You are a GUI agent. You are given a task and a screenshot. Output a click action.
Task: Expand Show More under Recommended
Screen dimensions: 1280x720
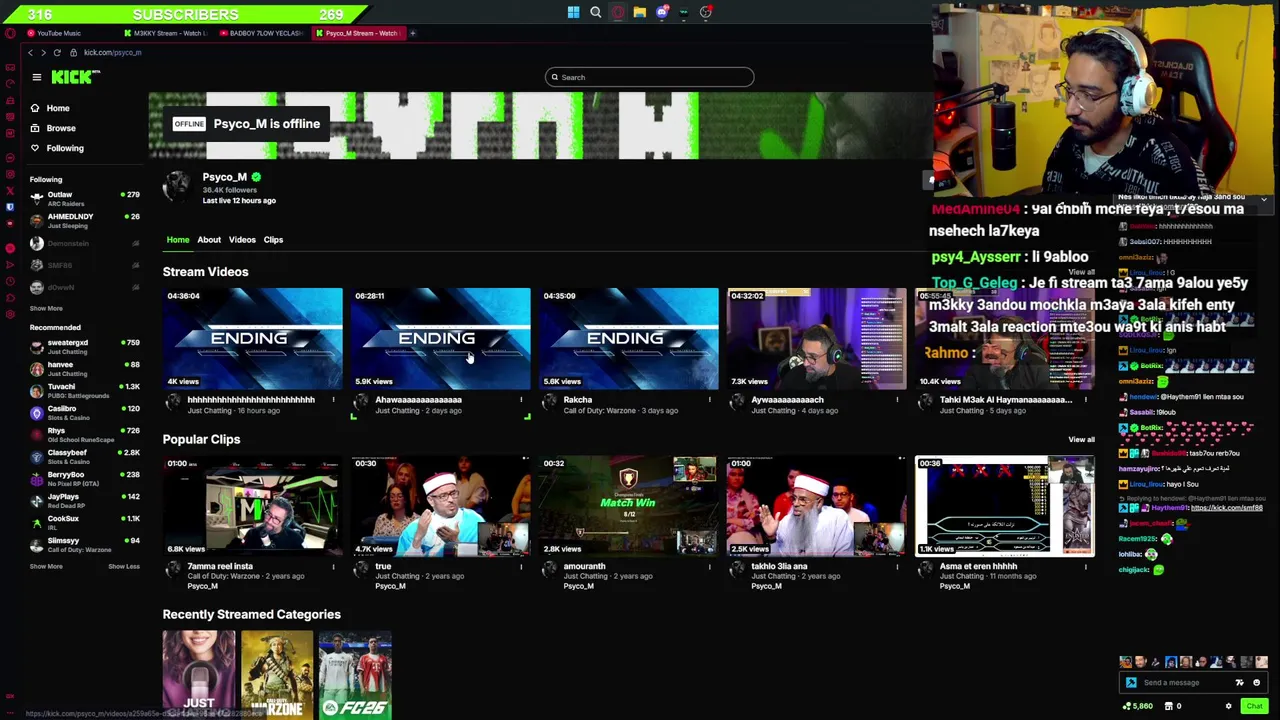coord(46,566)
